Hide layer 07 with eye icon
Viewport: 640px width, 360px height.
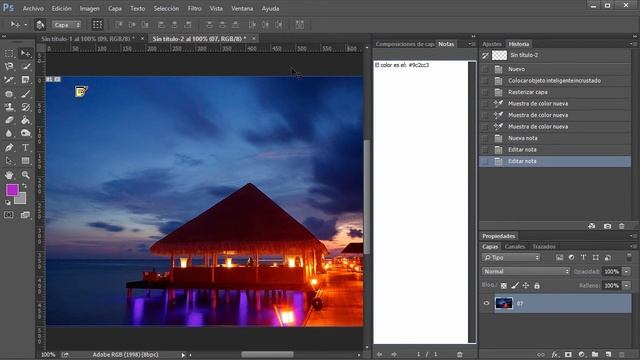pyautogui.click(x=486, y=303)
